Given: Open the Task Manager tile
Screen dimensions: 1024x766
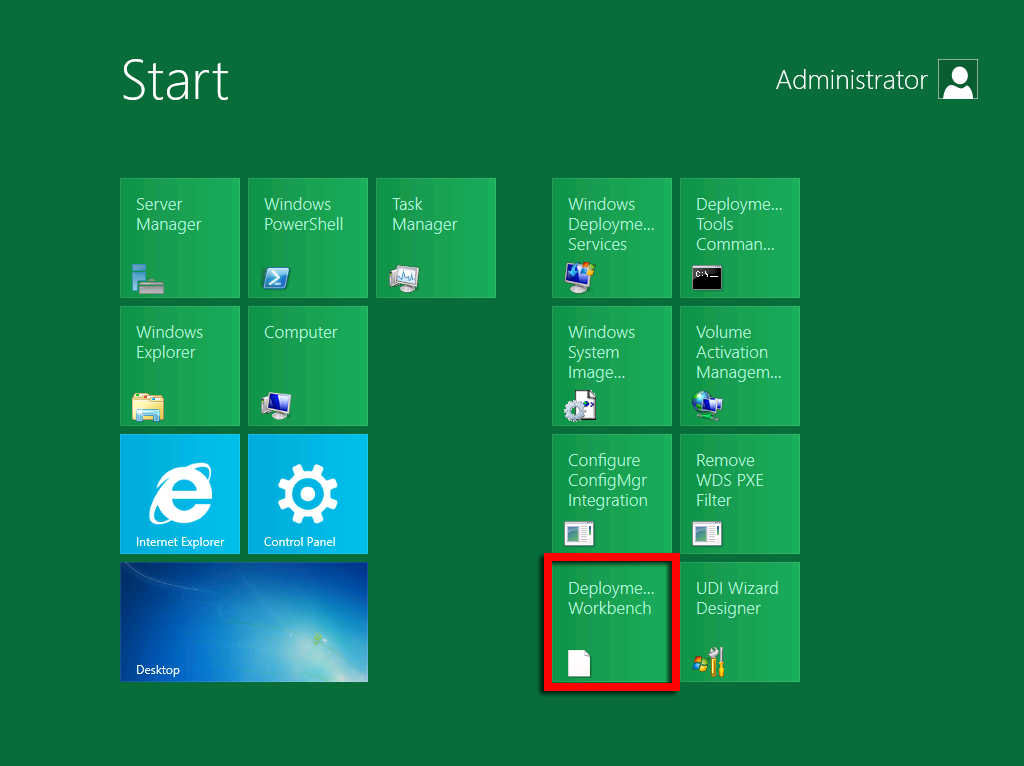Looking at the screenshot, I should pos(436,238).
